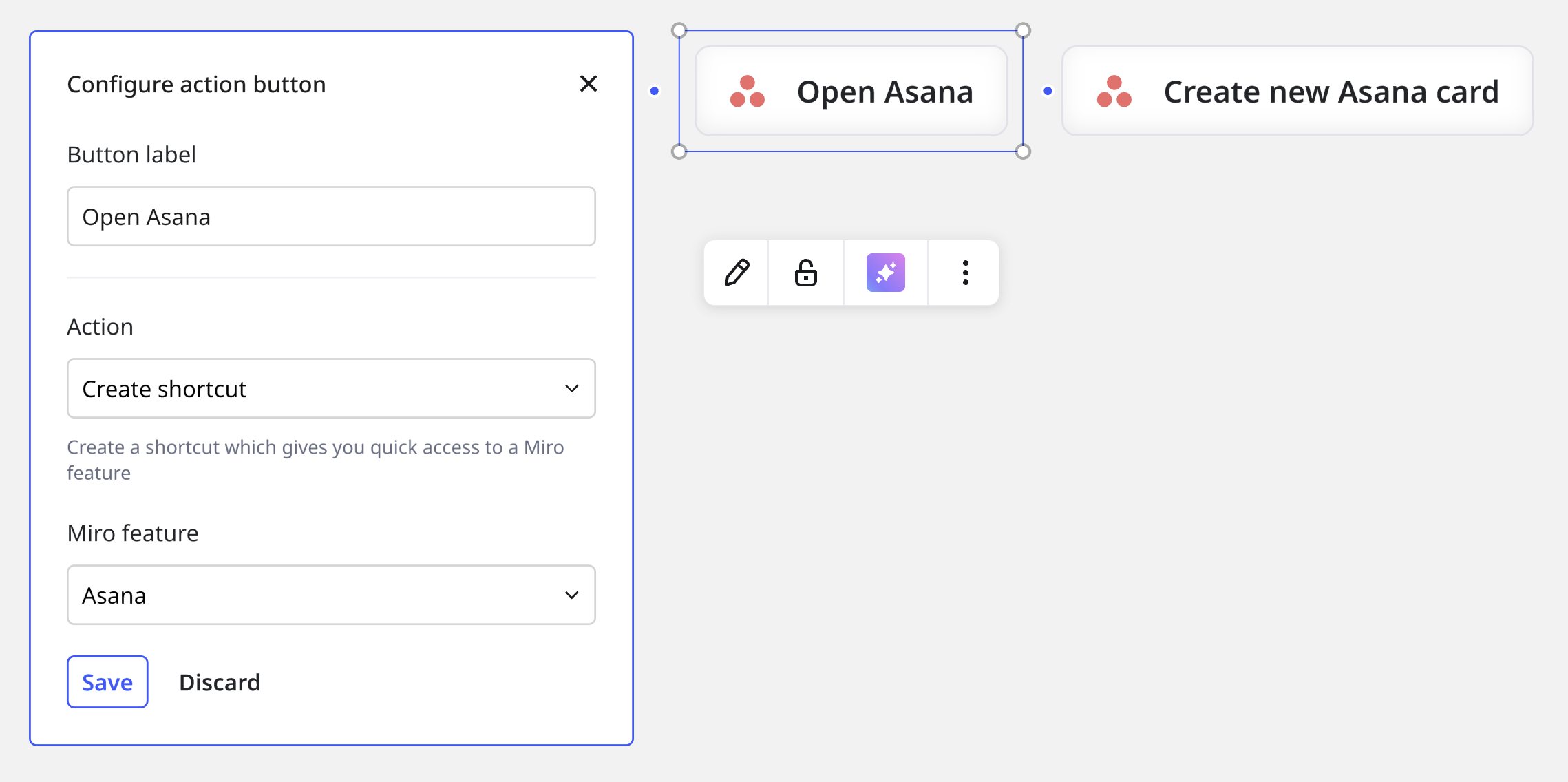
Task: Discard the configuration changes
Action: pyautogui.click(x=220, y=682)
